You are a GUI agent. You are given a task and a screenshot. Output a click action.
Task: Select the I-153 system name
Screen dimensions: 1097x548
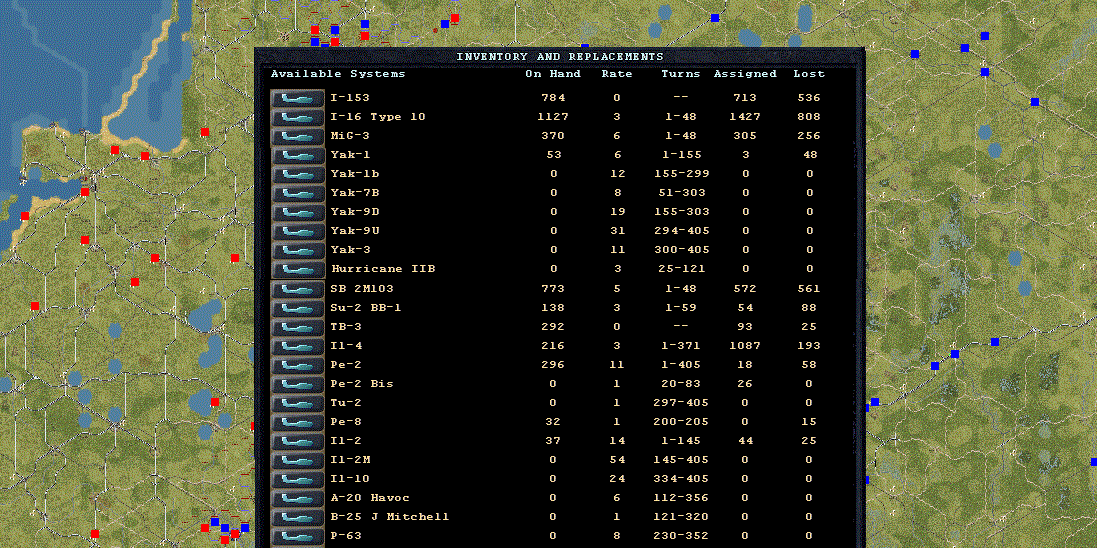[350, 98]
